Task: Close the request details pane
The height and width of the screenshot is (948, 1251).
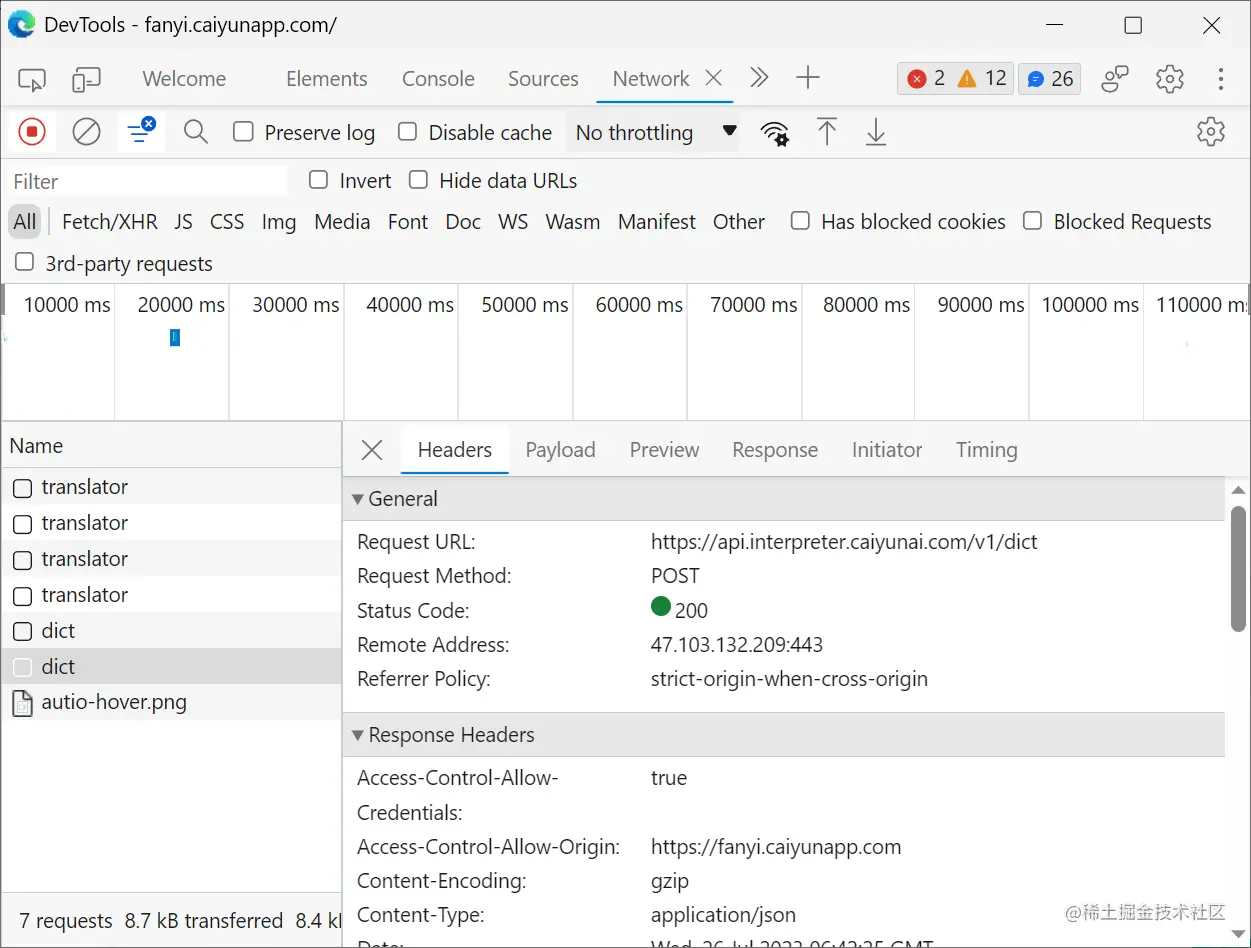Action: tap(372, 450)
